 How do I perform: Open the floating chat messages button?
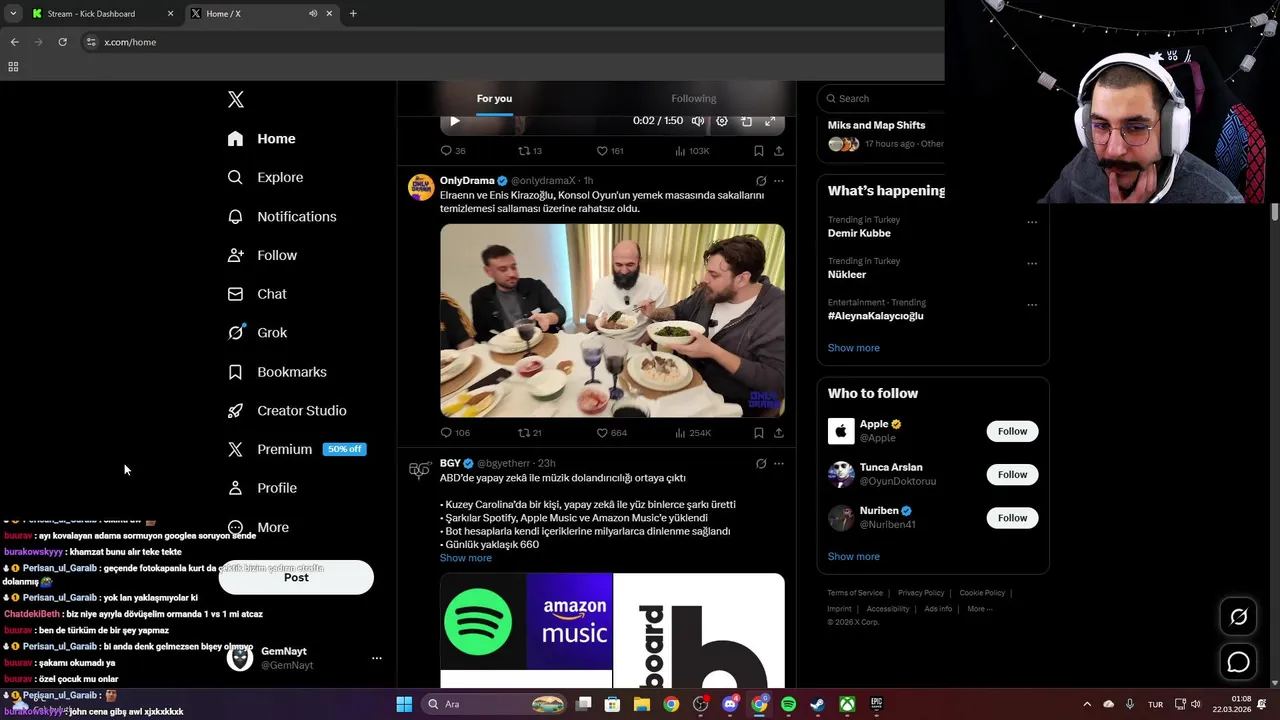(x=1238, y=662)
